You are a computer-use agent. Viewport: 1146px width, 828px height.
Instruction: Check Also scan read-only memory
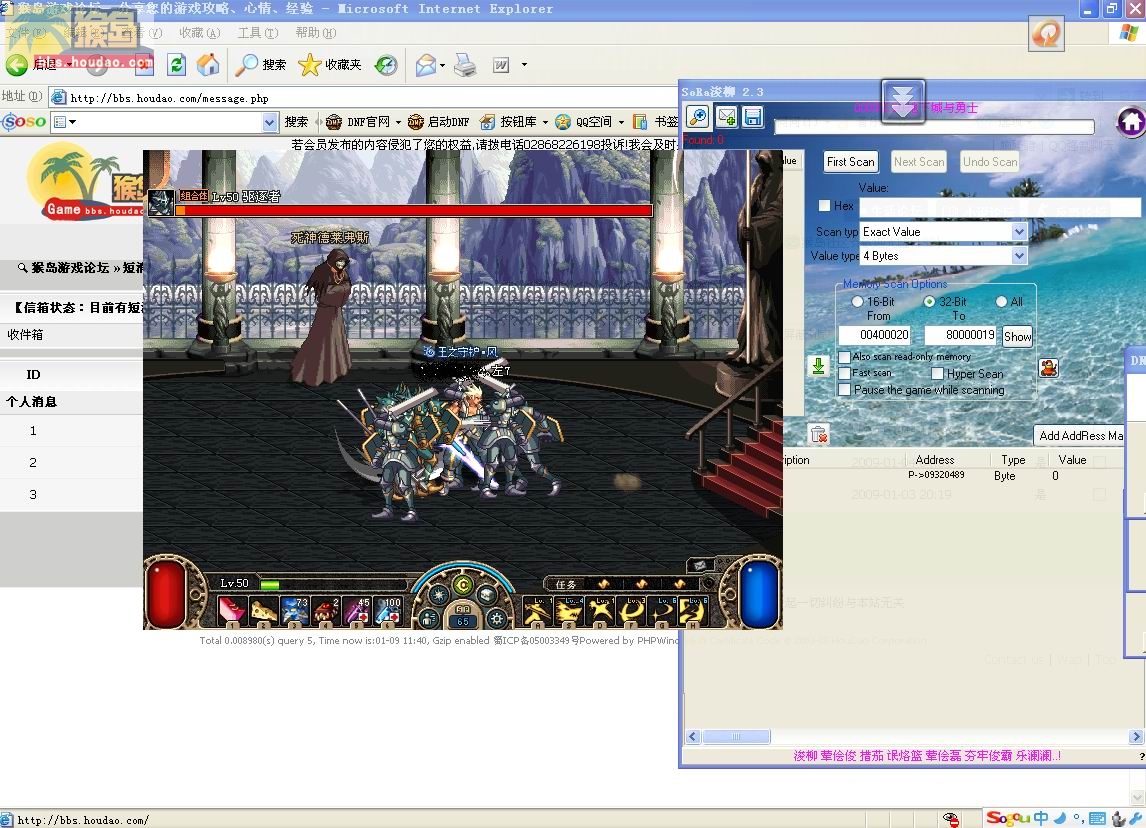point(845,357)
